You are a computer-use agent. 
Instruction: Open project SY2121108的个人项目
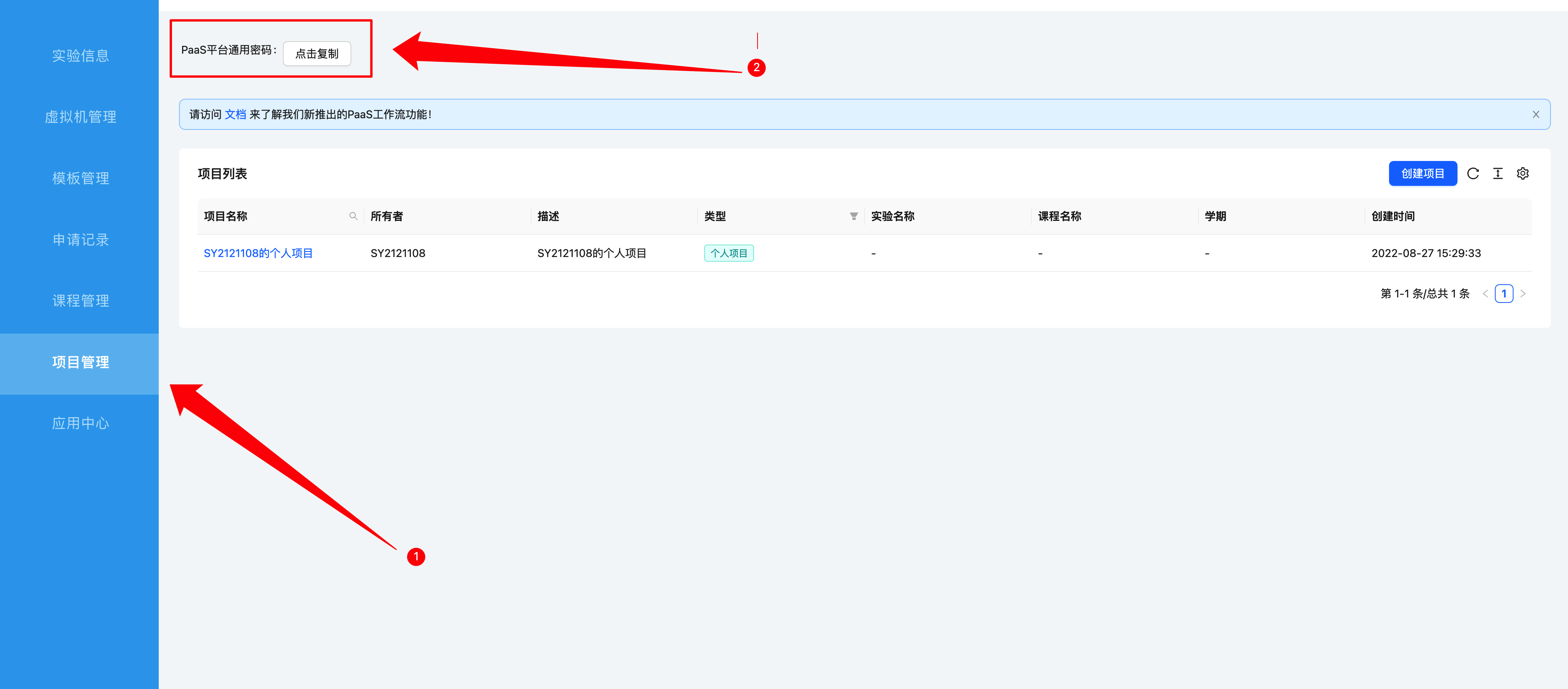click(258, 254)
